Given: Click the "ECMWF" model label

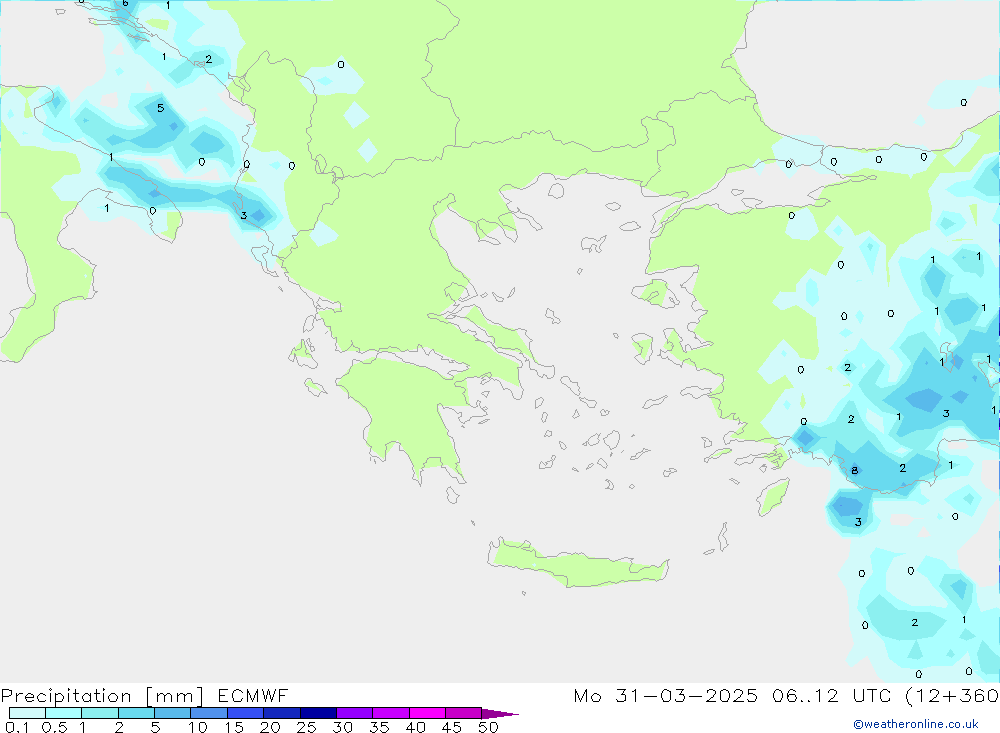Looking at the screenshot, I should tap(253, 695).
